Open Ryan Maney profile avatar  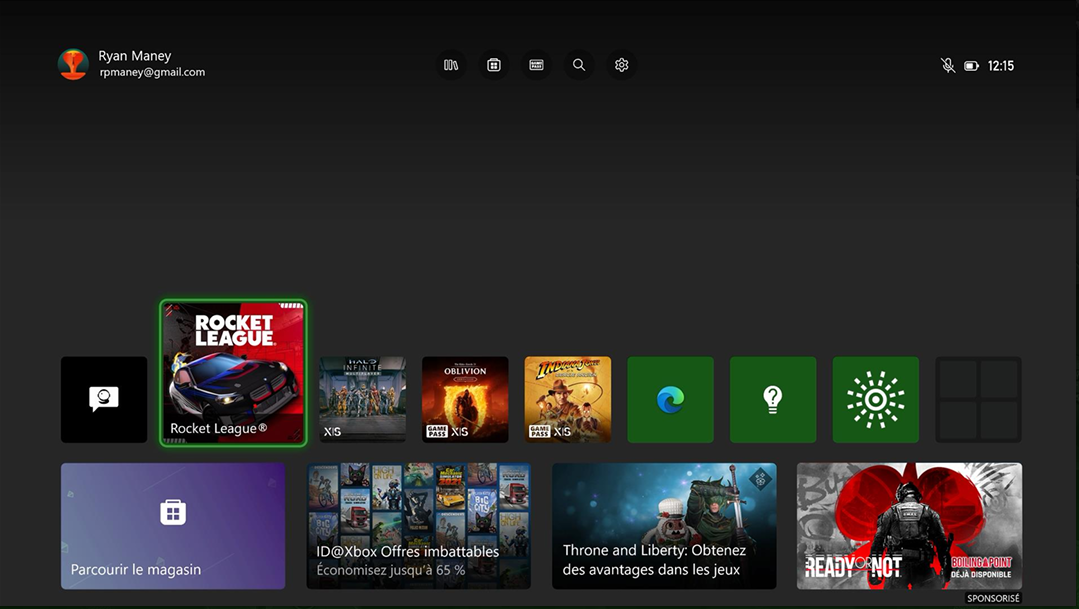73,64
